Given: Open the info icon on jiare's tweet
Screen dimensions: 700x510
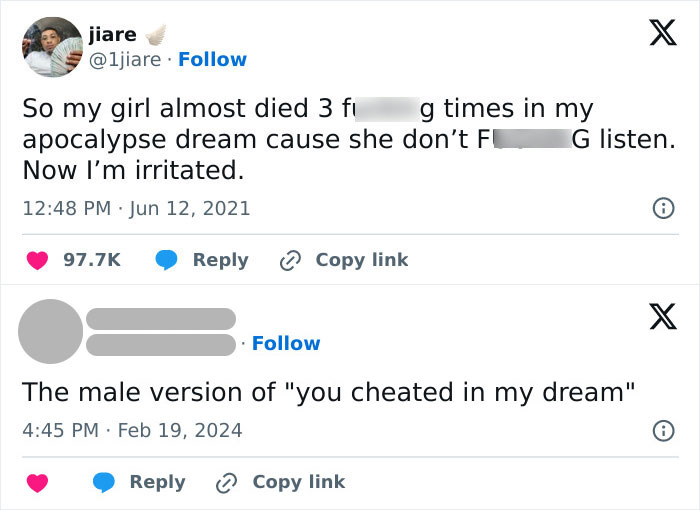Looking at the screenshot, I should point(661,209).
